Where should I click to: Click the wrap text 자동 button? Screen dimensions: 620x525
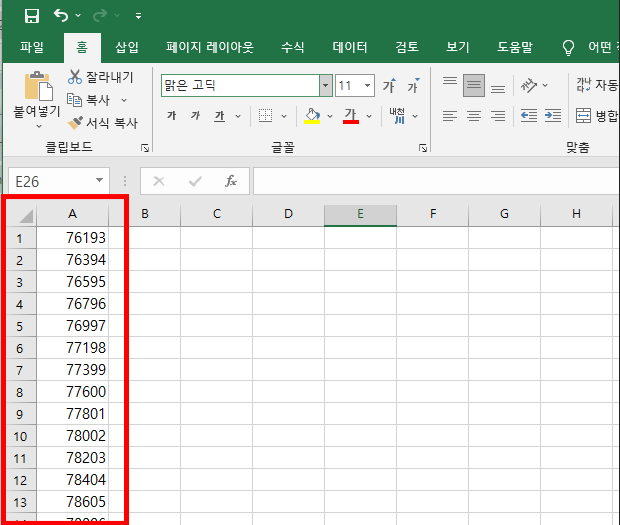pos(597,85)
